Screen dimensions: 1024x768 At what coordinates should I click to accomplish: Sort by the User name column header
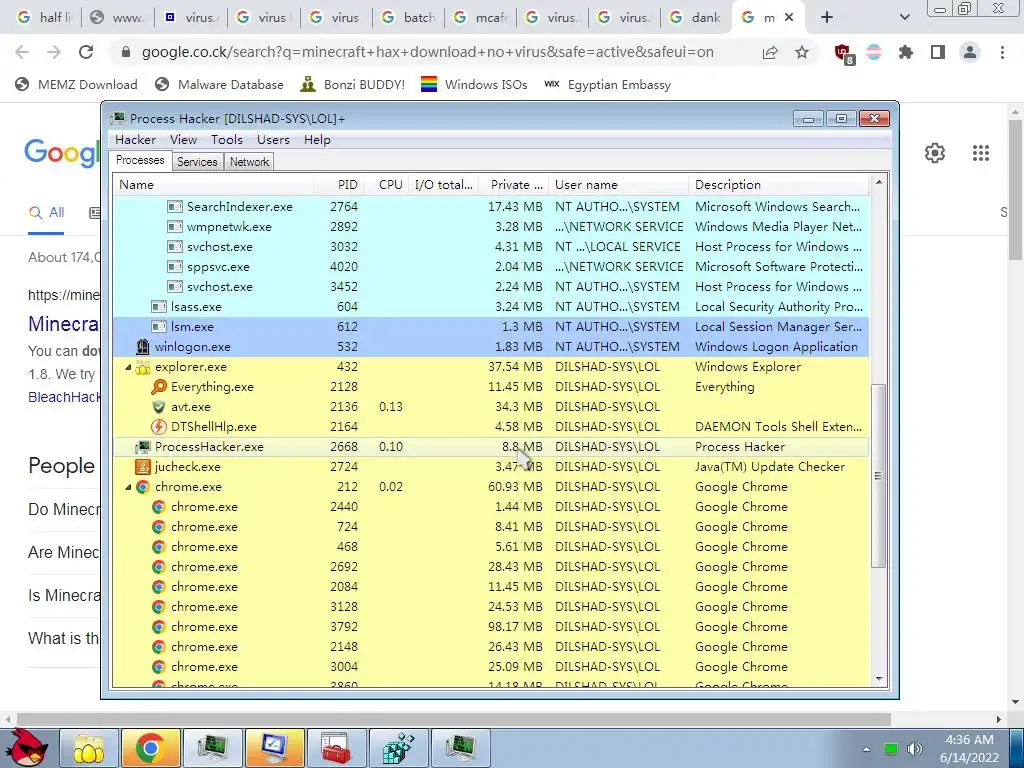click(x=618, y=185)
